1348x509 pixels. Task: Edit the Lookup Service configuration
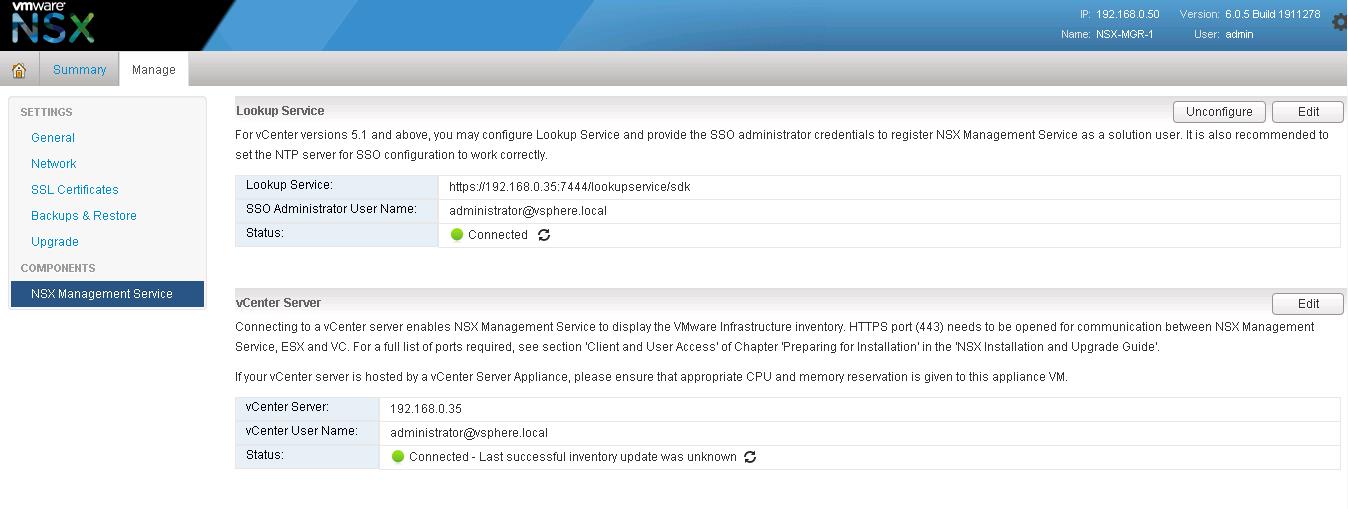tap(1308, 112)
